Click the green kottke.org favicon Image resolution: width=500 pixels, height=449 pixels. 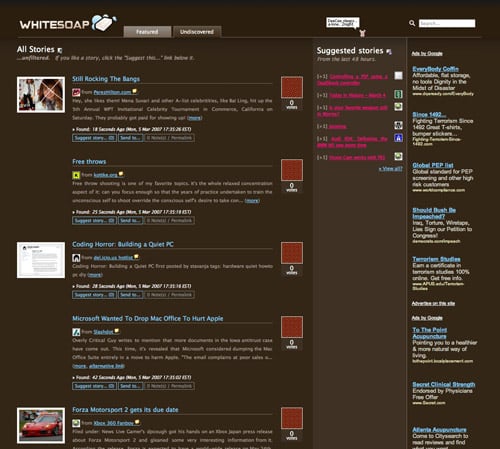[76, 175]
